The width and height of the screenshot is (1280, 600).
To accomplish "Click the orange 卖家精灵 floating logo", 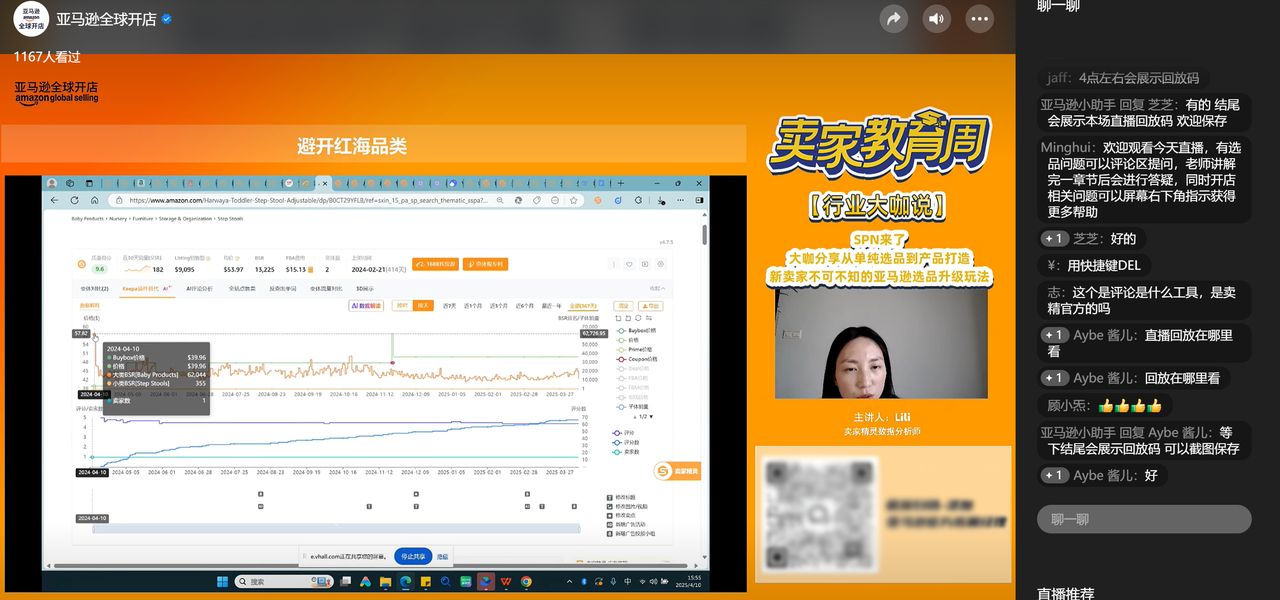I will point(677,470).
